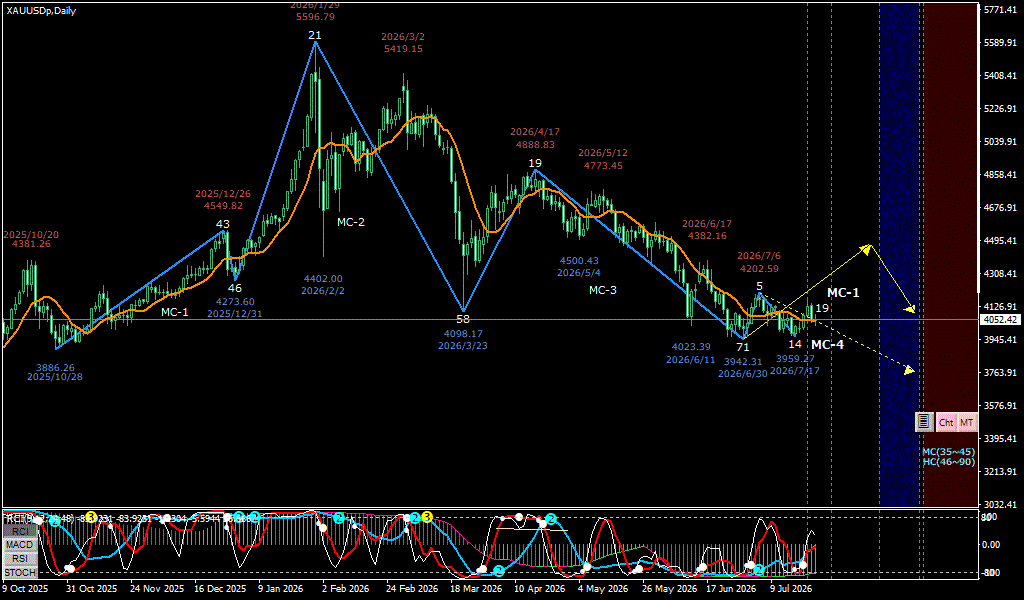Click the 5596.79 peak price label

pyautogui.click(x=315, y=16)
